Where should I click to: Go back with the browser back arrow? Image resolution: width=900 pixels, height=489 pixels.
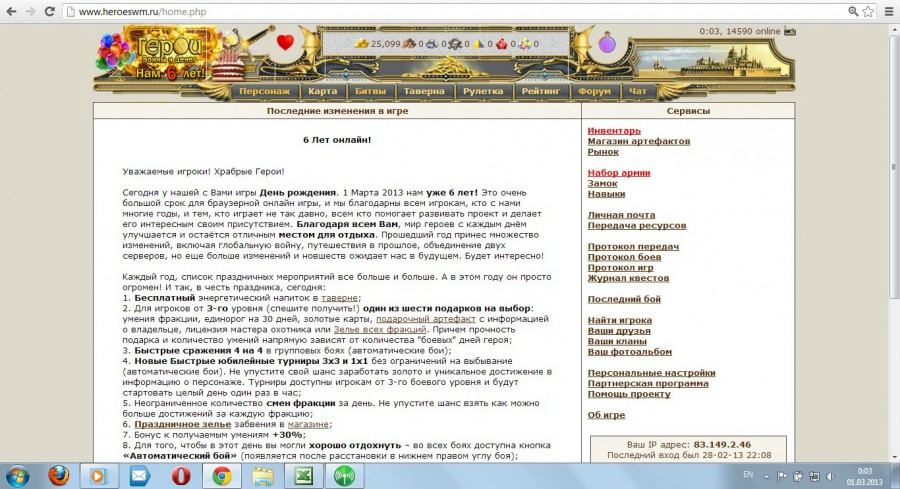click(x=11, y=11)
